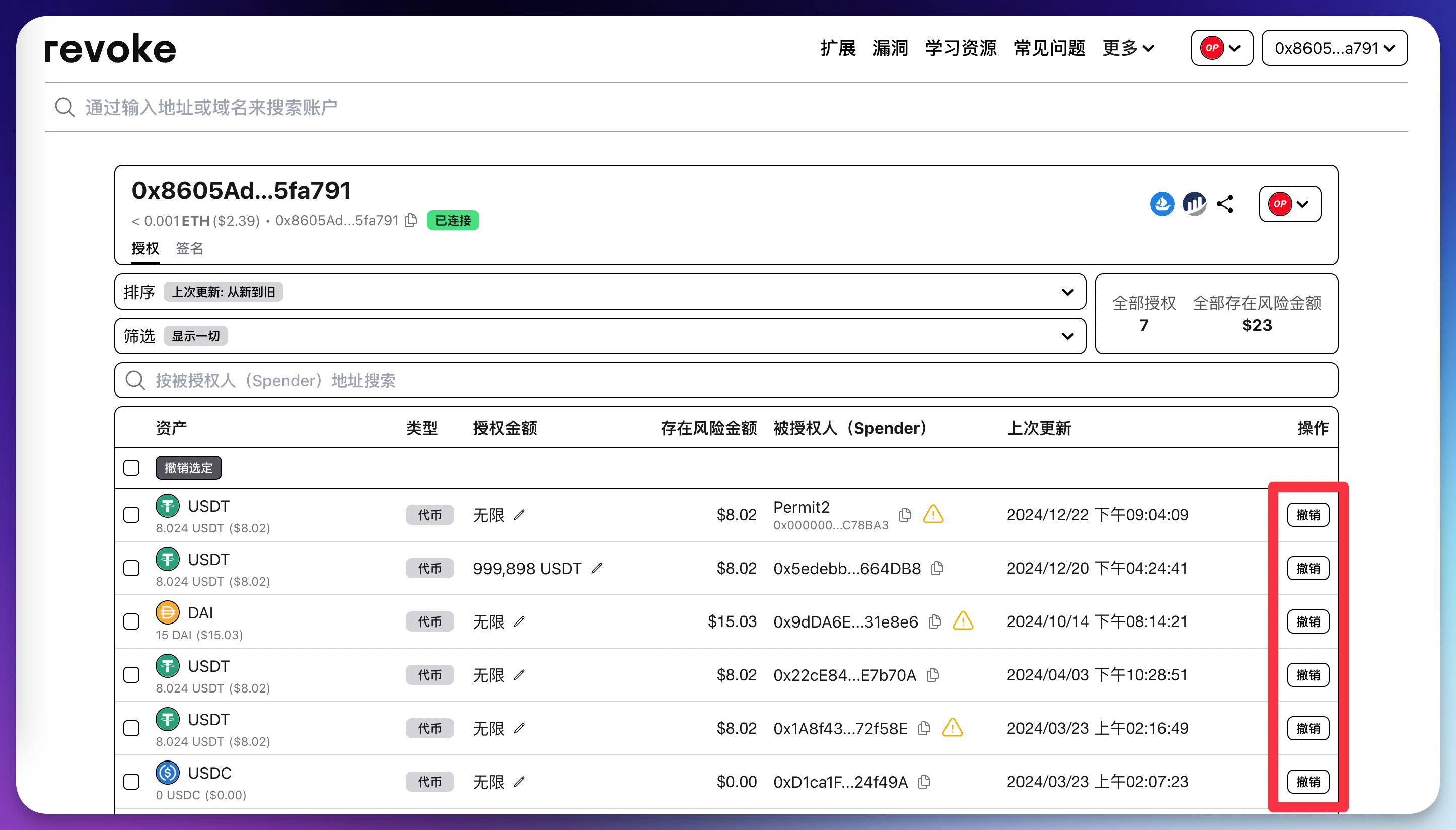Screen dimensions: 1456x830
Task: Click the spender search magnifier icon
Action: pos(135,380)
